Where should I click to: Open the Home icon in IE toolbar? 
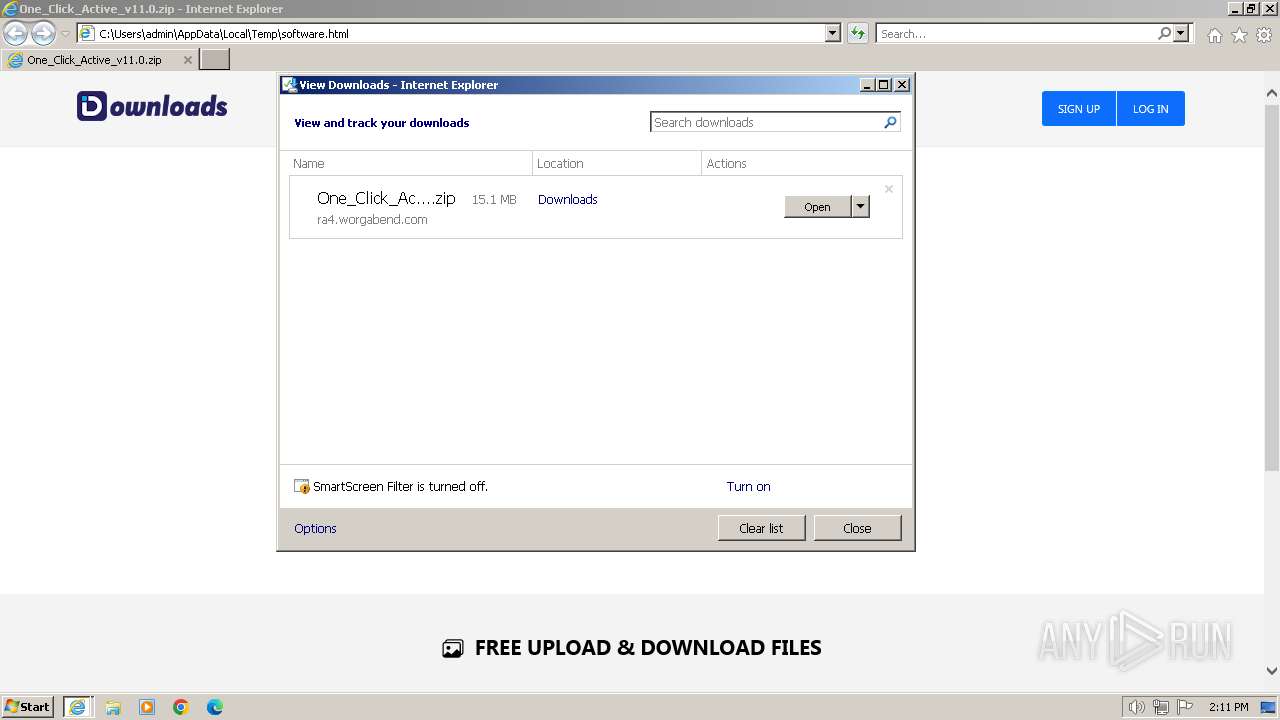[1214, 35]
